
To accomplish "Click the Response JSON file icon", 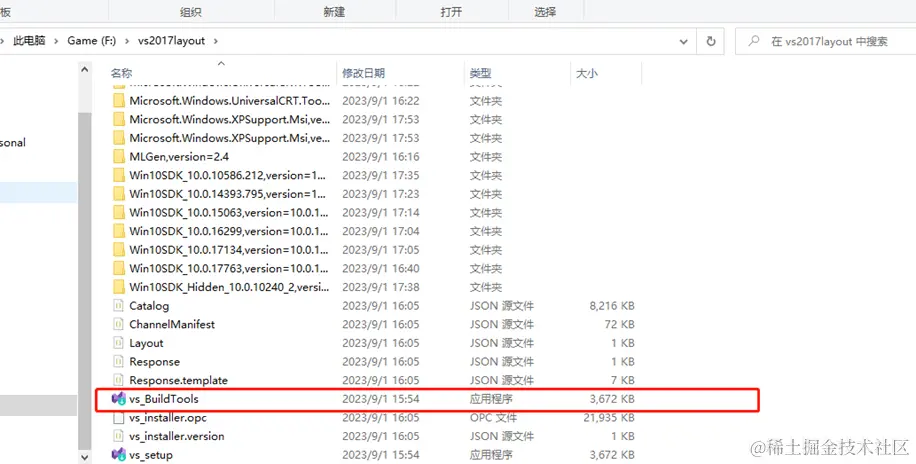I will coord(119,362).
